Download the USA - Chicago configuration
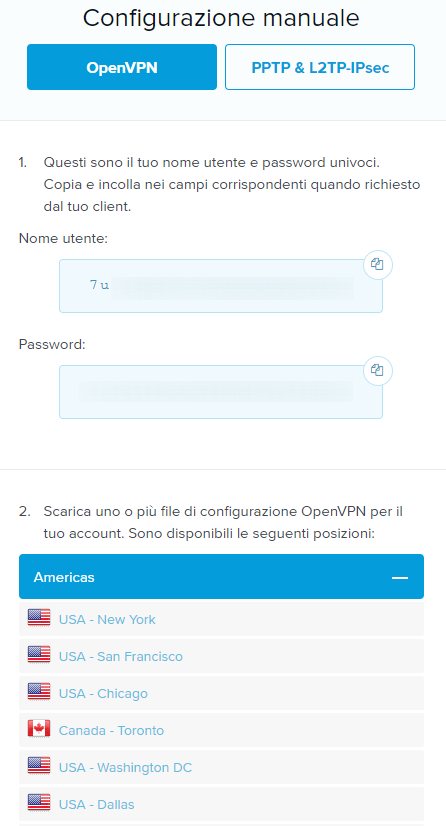 pos(103,693)
